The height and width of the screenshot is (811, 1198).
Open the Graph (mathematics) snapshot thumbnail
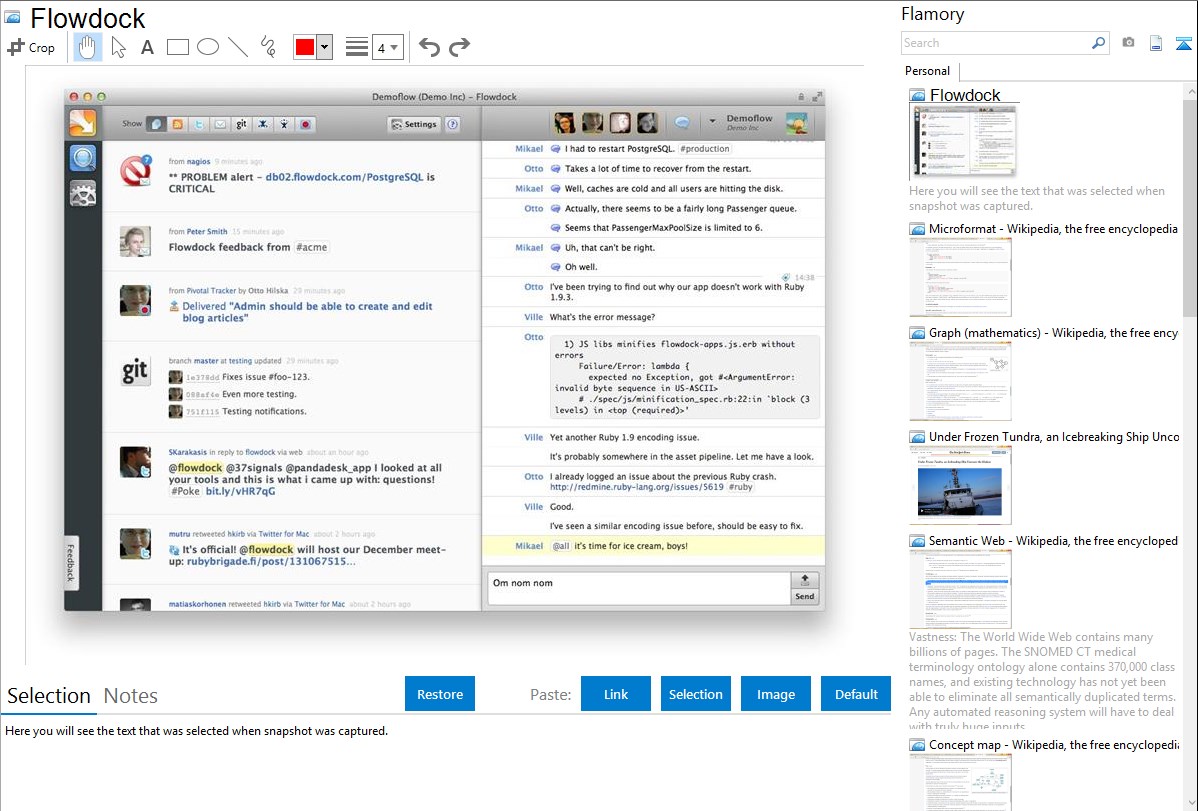(x=960, y=381)
